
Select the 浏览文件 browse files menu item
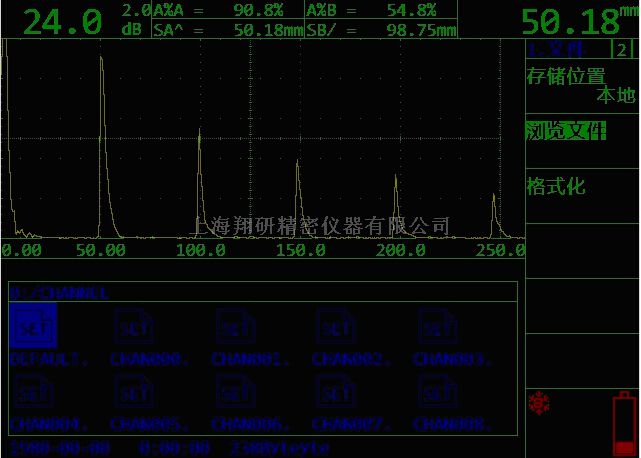click(x=565, y=131)
